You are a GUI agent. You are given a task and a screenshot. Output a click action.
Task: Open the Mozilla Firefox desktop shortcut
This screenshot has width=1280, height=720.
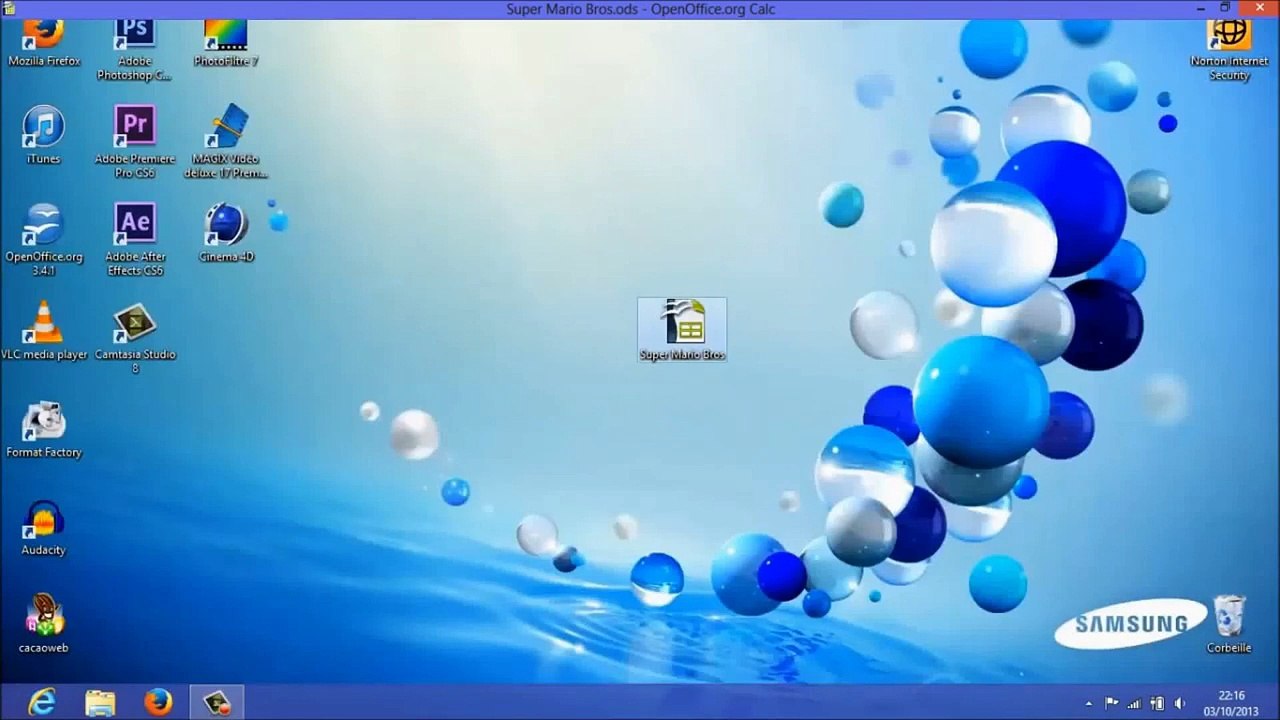point(44,44)
